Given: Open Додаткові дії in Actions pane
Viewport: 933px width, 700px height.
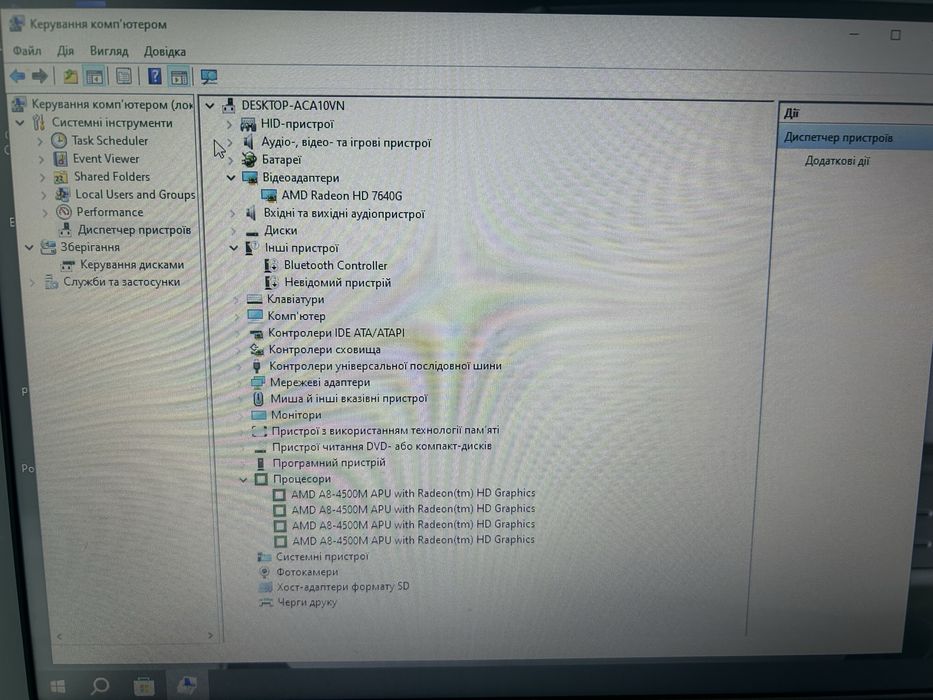Looking at the screenshot, I should tap(837, 161).
